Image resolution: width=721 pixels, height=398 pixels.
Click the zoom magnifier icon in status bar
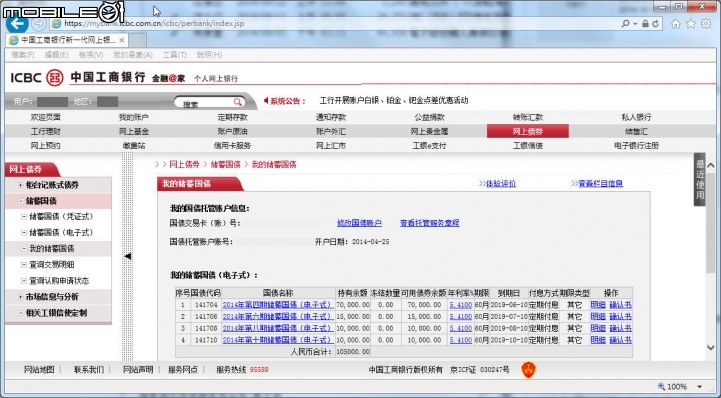click(x=661, y=386)
